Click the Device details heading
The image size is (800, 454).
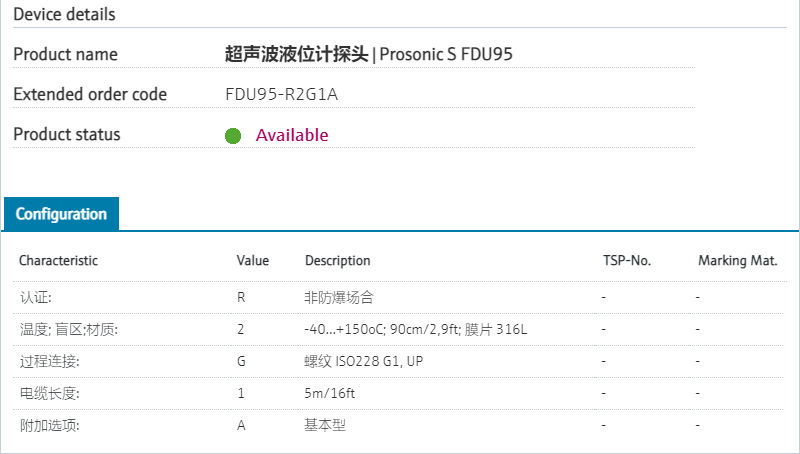pos(64,15)
